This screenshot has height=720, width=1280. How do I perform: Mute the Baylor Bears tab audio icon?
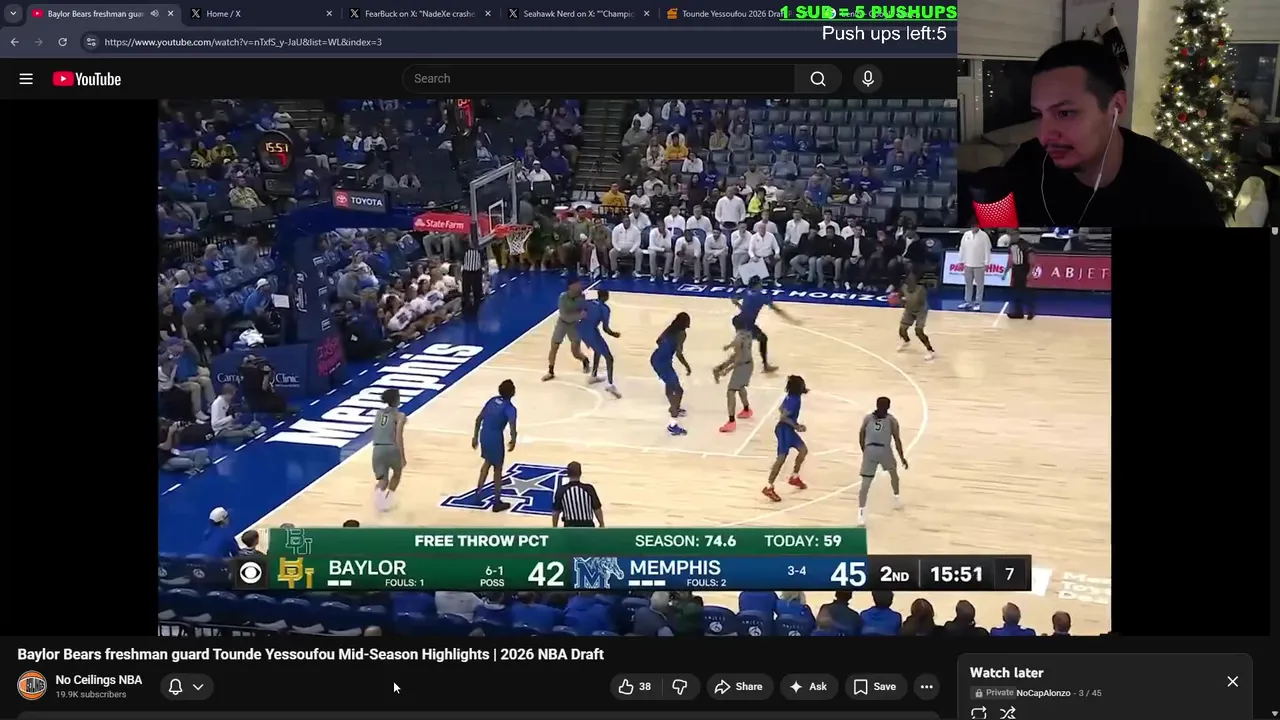pyautogui.click(x=154, y=14)
